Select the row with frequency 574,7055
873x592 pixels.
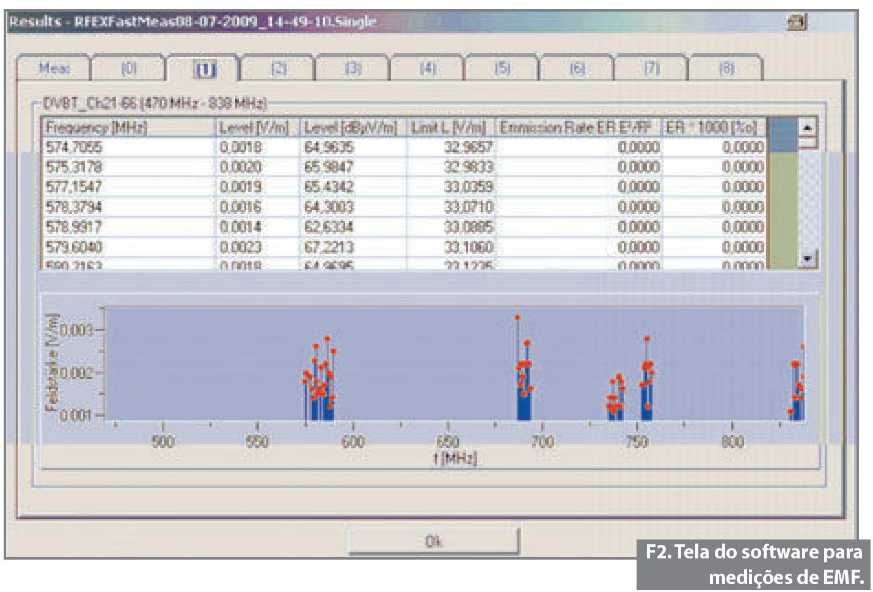click(x=128, y=147)
